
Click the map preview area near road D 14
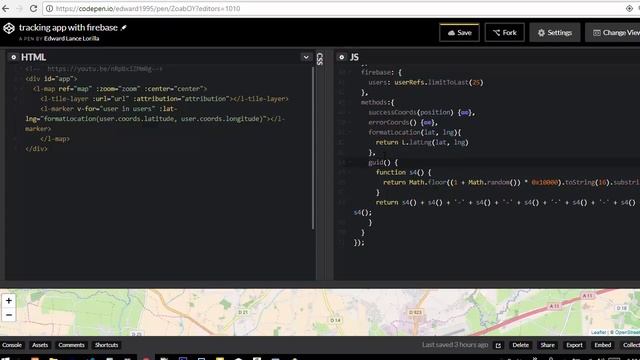[335, 320]
